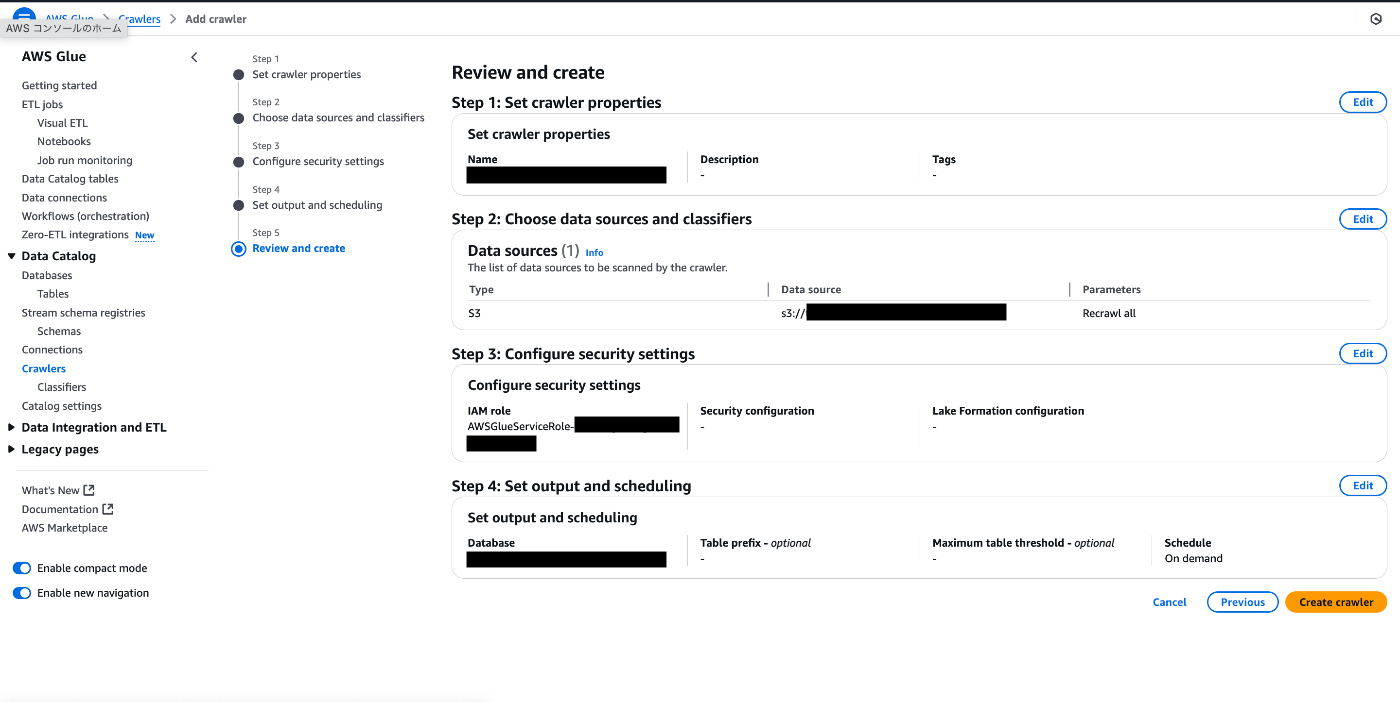This screenshot has width=1400, height=702.
Task: Collapse the AWS Glue sidebar with chevron
Action: [194, 57]
